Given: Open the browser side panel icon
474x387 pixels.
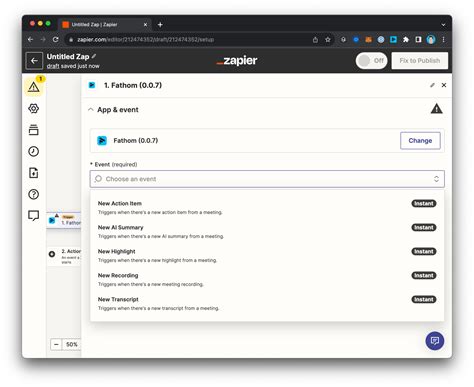Looking at the screenshot, I should pos(418,40).
